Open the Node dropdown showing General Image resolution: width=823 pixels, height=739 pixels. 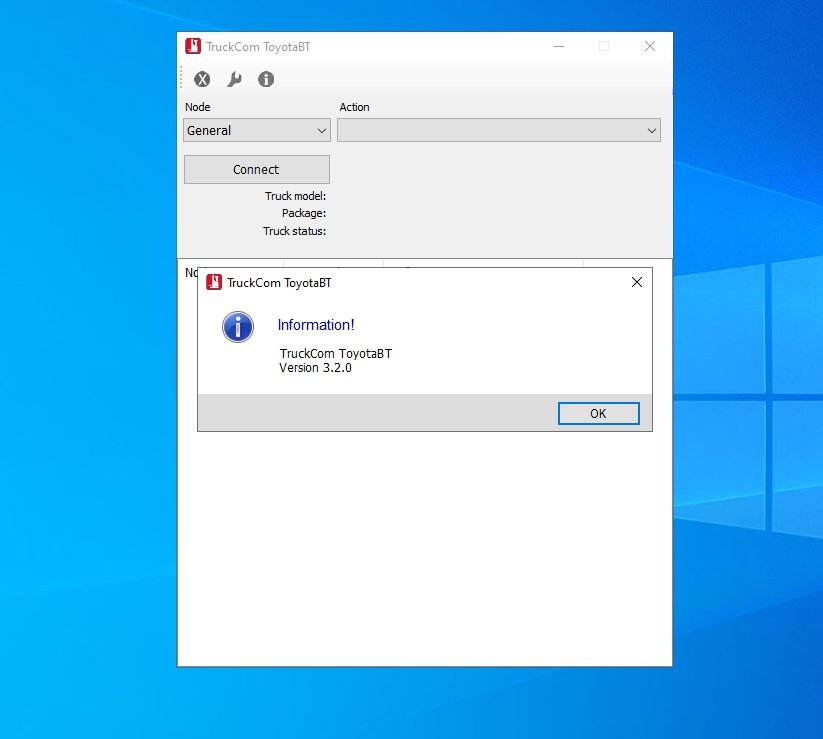[257, 130]
